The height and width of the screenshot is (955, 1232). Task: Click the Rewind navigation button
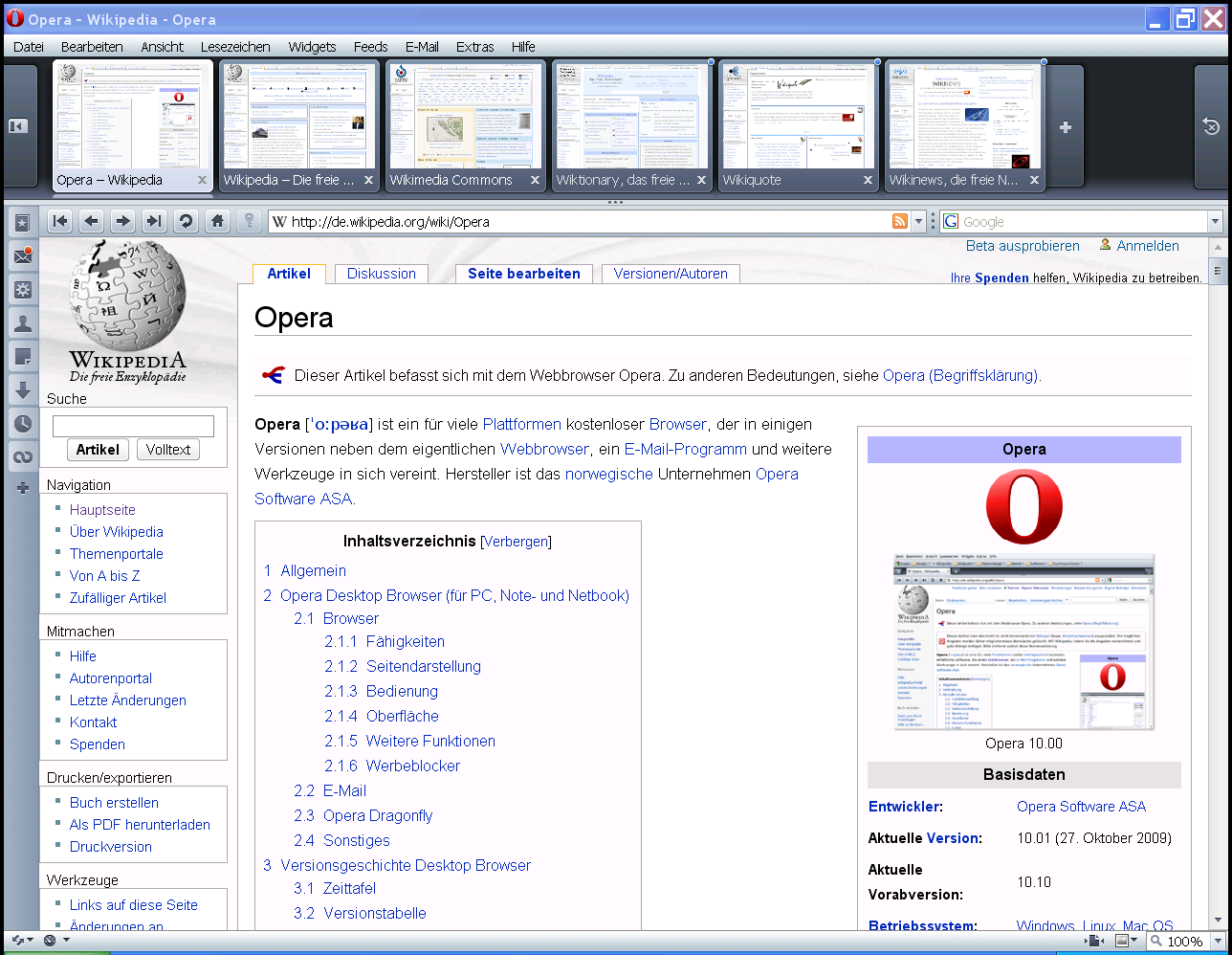59,221
